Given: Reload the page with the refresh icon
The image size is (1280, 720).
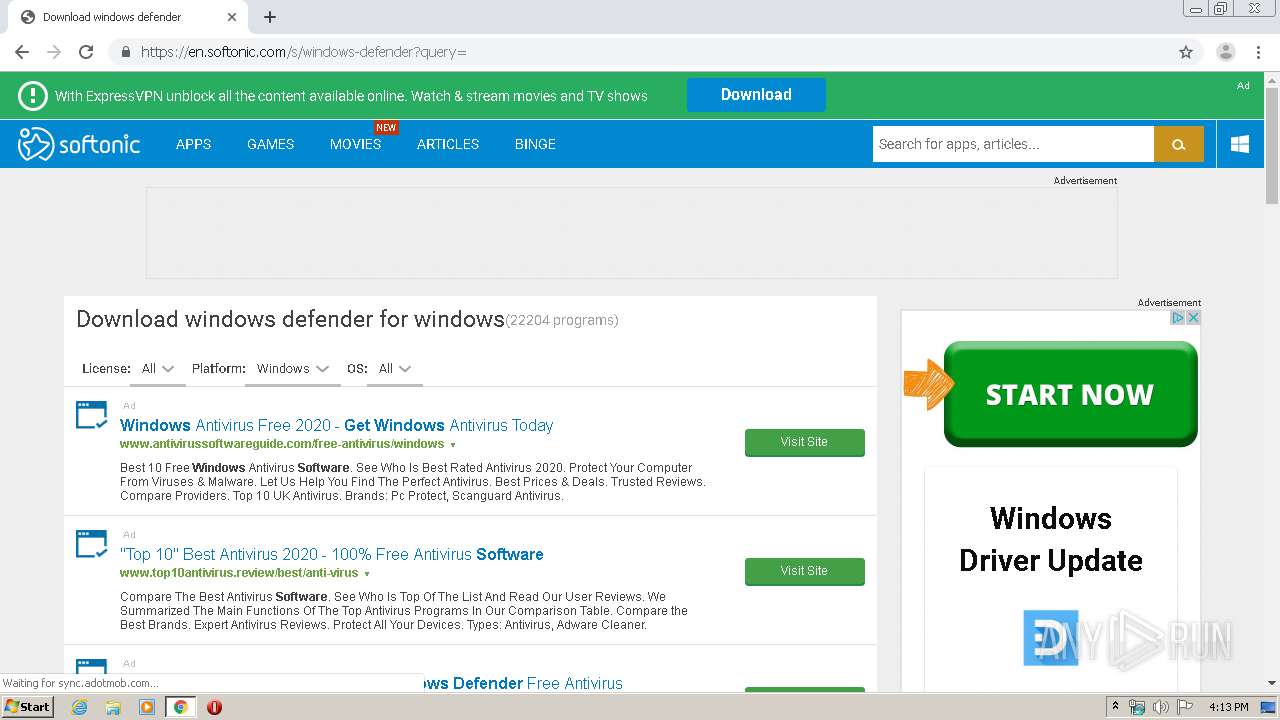Looking at the screenshot, I should coord(86,52).
